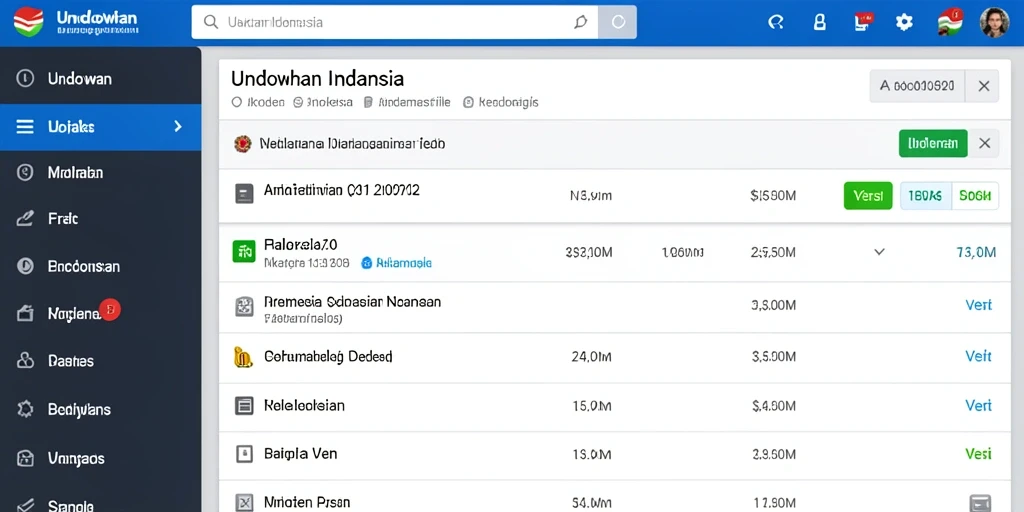Select the highlighted Uojaks sidebar item

point(101,127)
